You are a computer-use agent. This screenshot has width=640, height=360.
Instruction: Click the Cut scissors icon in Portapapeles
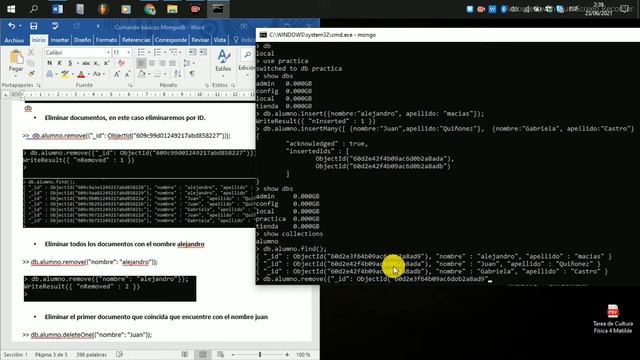[31, 52]
